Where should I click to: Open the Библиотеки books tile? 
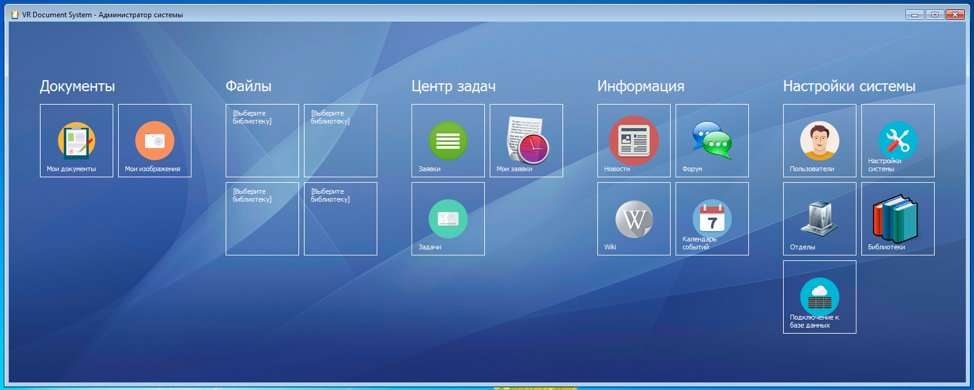click(x=898, y=219)
